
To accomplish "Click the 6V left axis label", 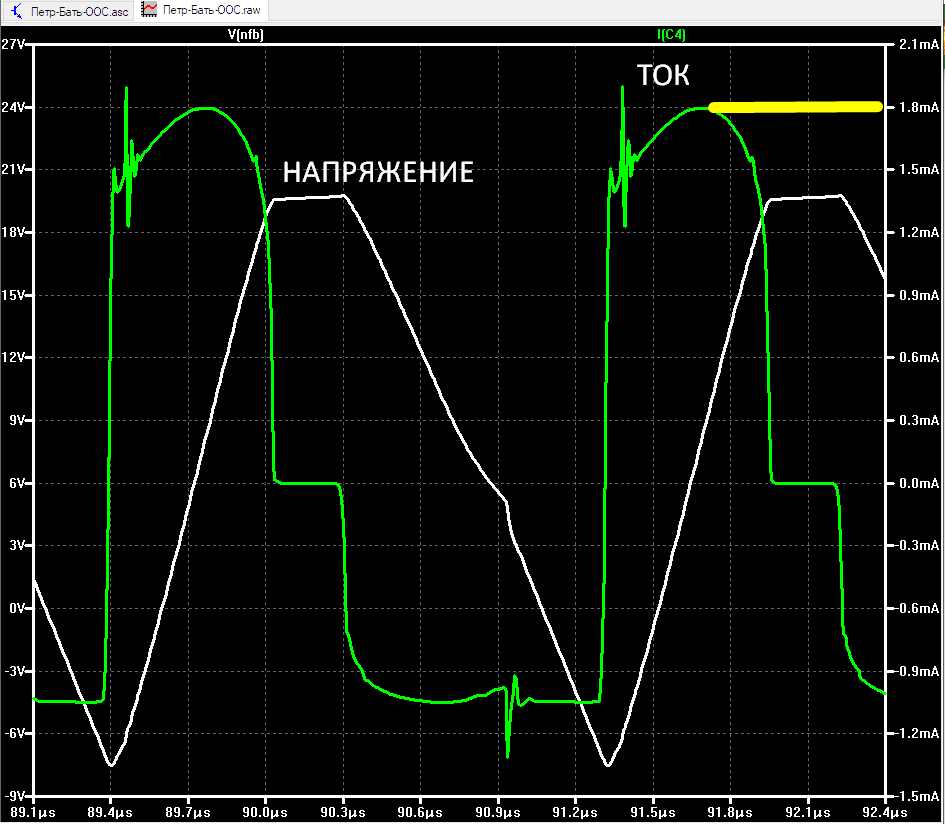I will pyautogui.click(x=16, y=483).
